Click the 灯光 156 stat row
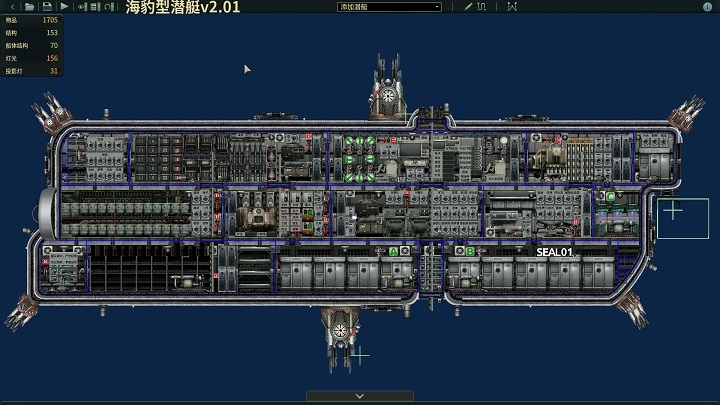Viewport: 720px width, 405px height. [32, 58]
